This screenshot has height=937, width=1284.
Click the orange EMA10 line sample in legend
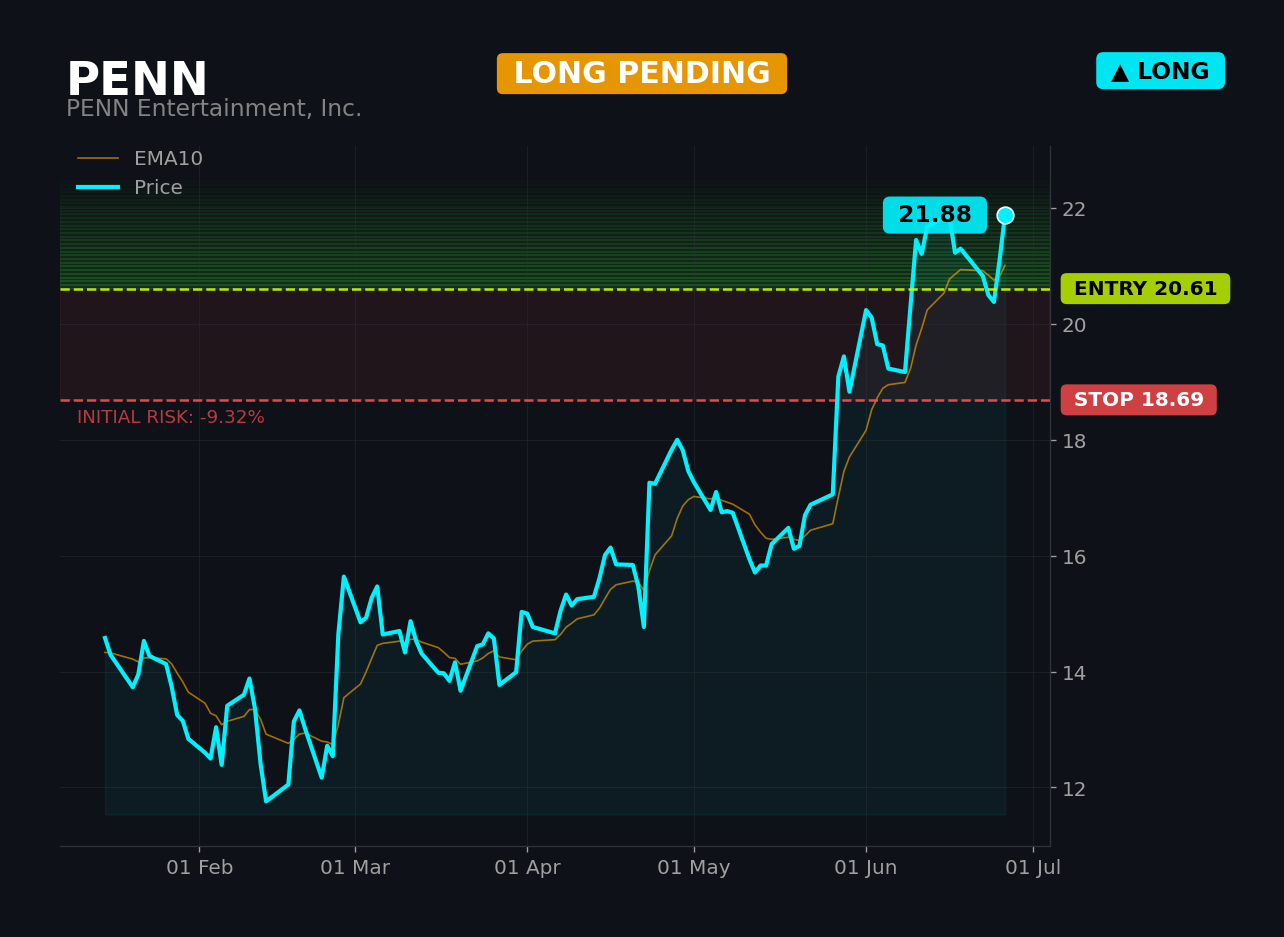98,159
